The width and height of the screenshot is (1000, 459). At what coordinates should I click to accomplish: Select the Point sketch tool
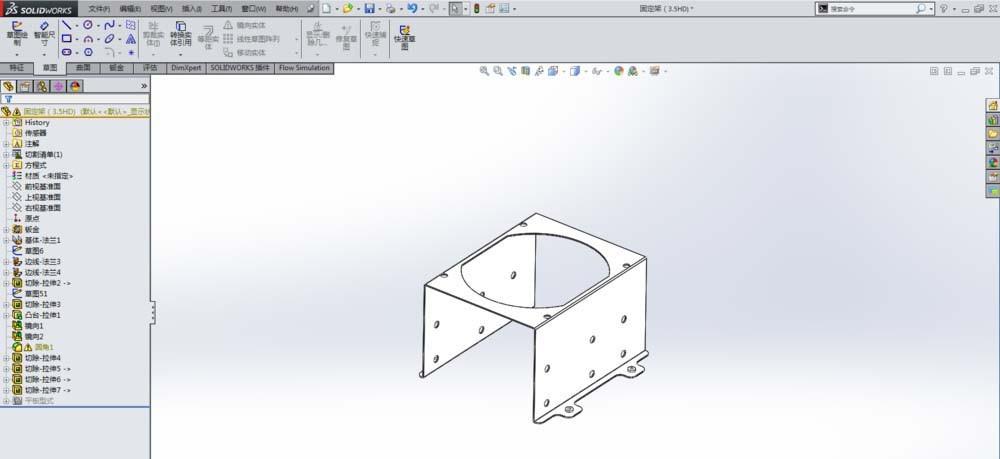tap(131, 52)
